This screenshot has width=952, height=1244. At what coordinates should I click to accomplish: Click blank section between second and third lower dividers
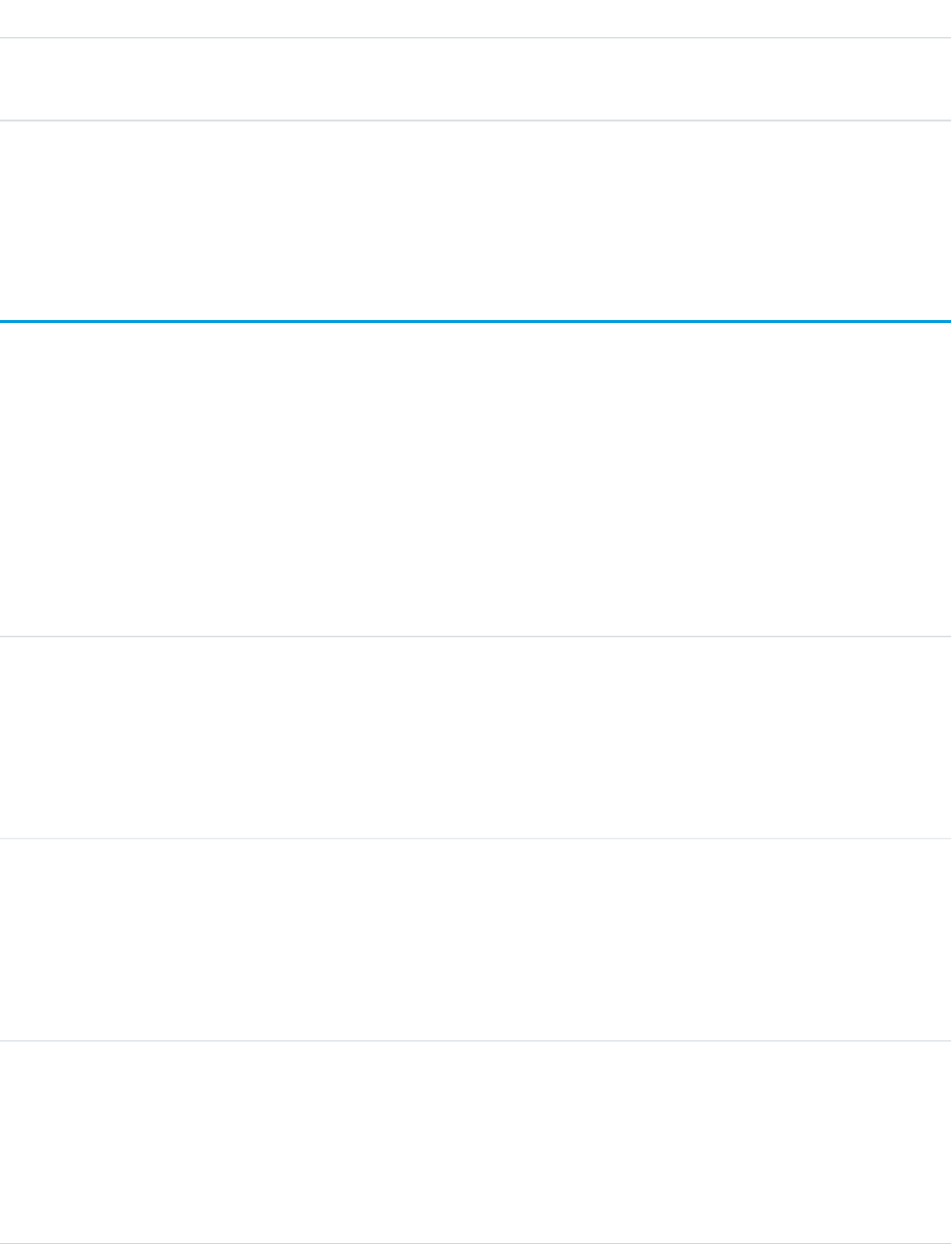(476, 940)
